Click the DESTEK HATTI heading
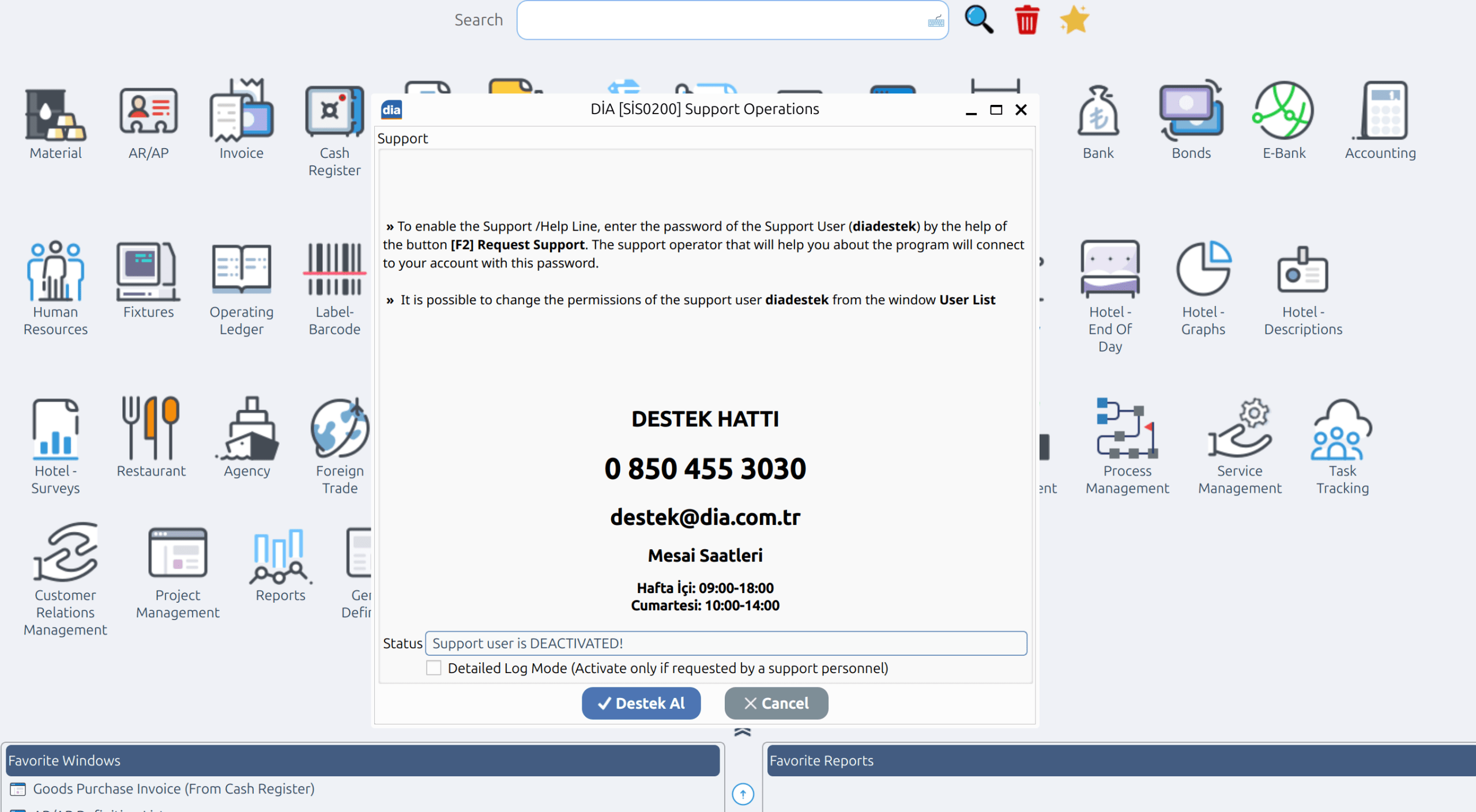The height and width of the screenshot is (812, 1476). (x=705, y=419)
